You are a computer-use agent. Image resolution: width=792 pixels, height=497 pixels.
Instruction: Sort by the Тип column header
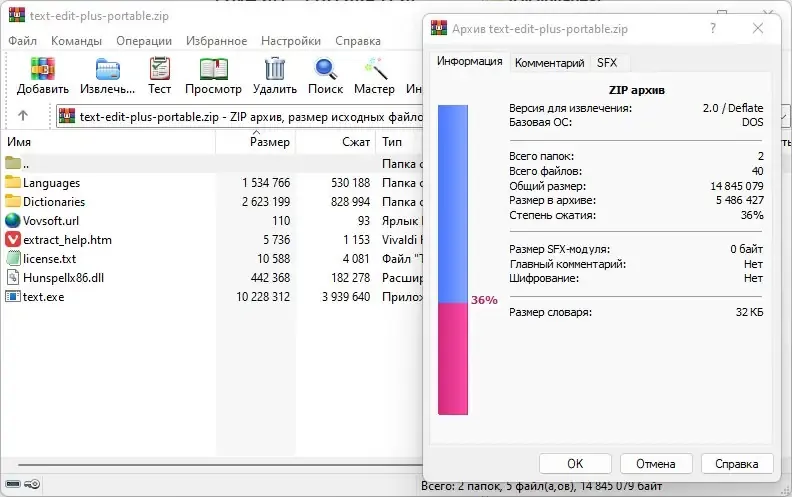pos(399,141)
